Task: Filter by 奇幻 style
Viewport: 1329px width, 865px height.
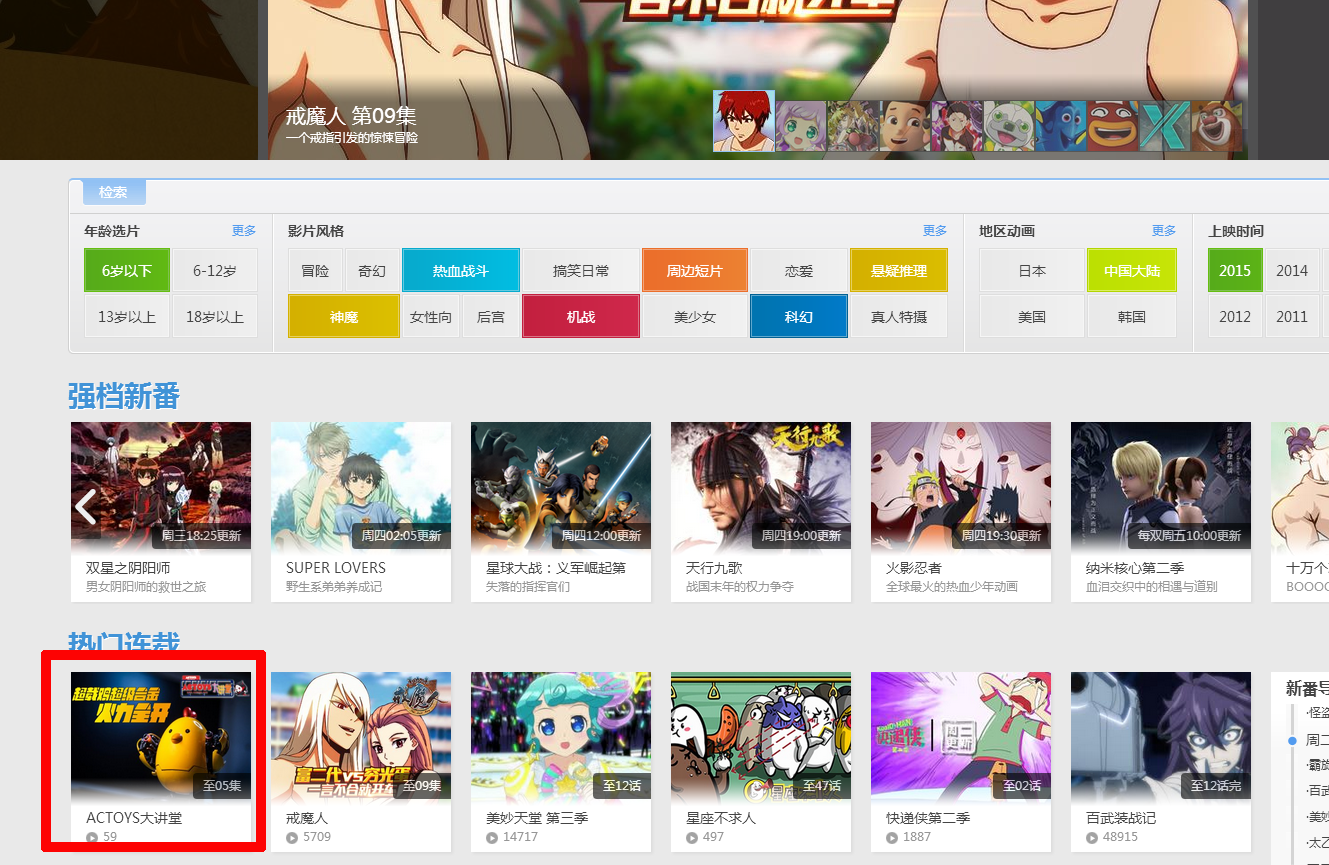Action: 372,270
